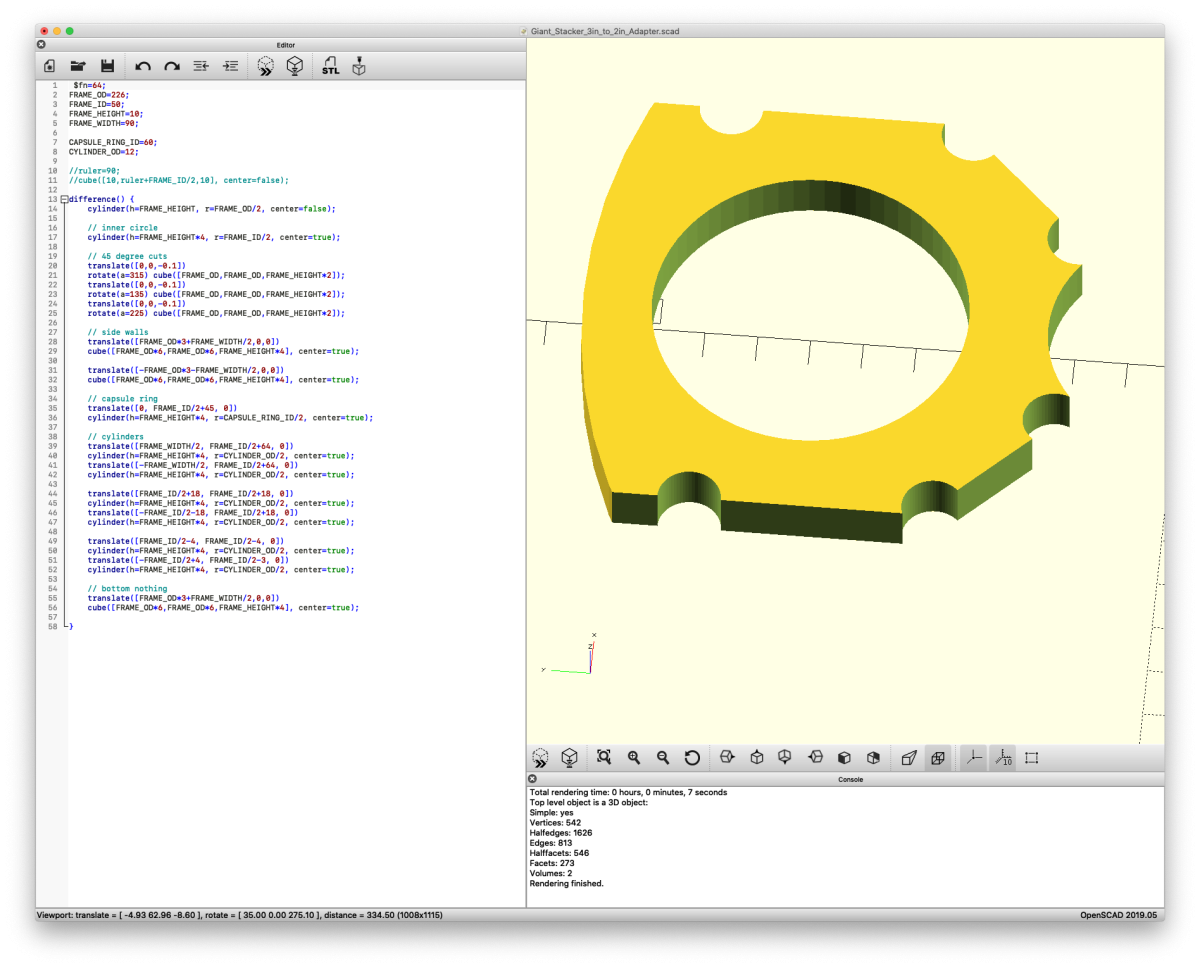The image size is (1200, 968).
Task: Render the model from editor toolbar
Action: coord(295,66)
